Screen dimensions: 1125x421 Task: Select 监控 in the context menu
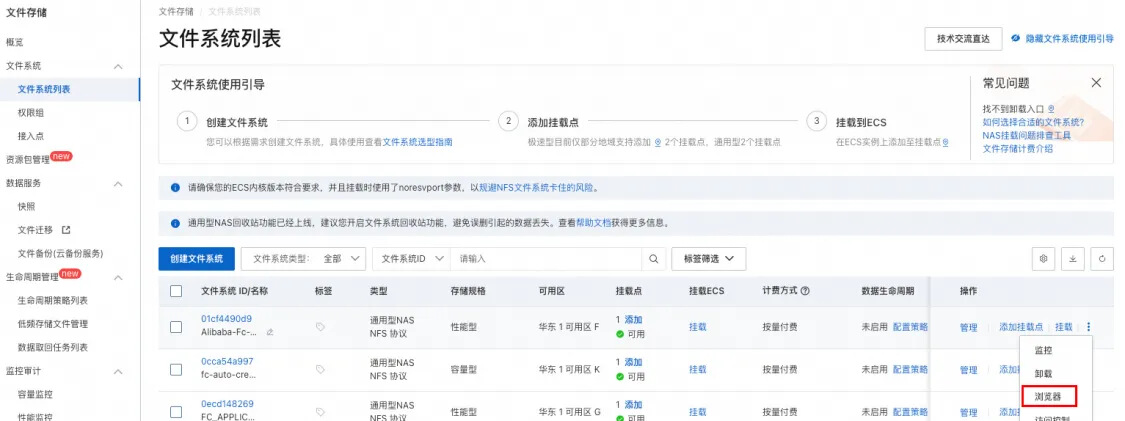click(x=1043, y=351)
